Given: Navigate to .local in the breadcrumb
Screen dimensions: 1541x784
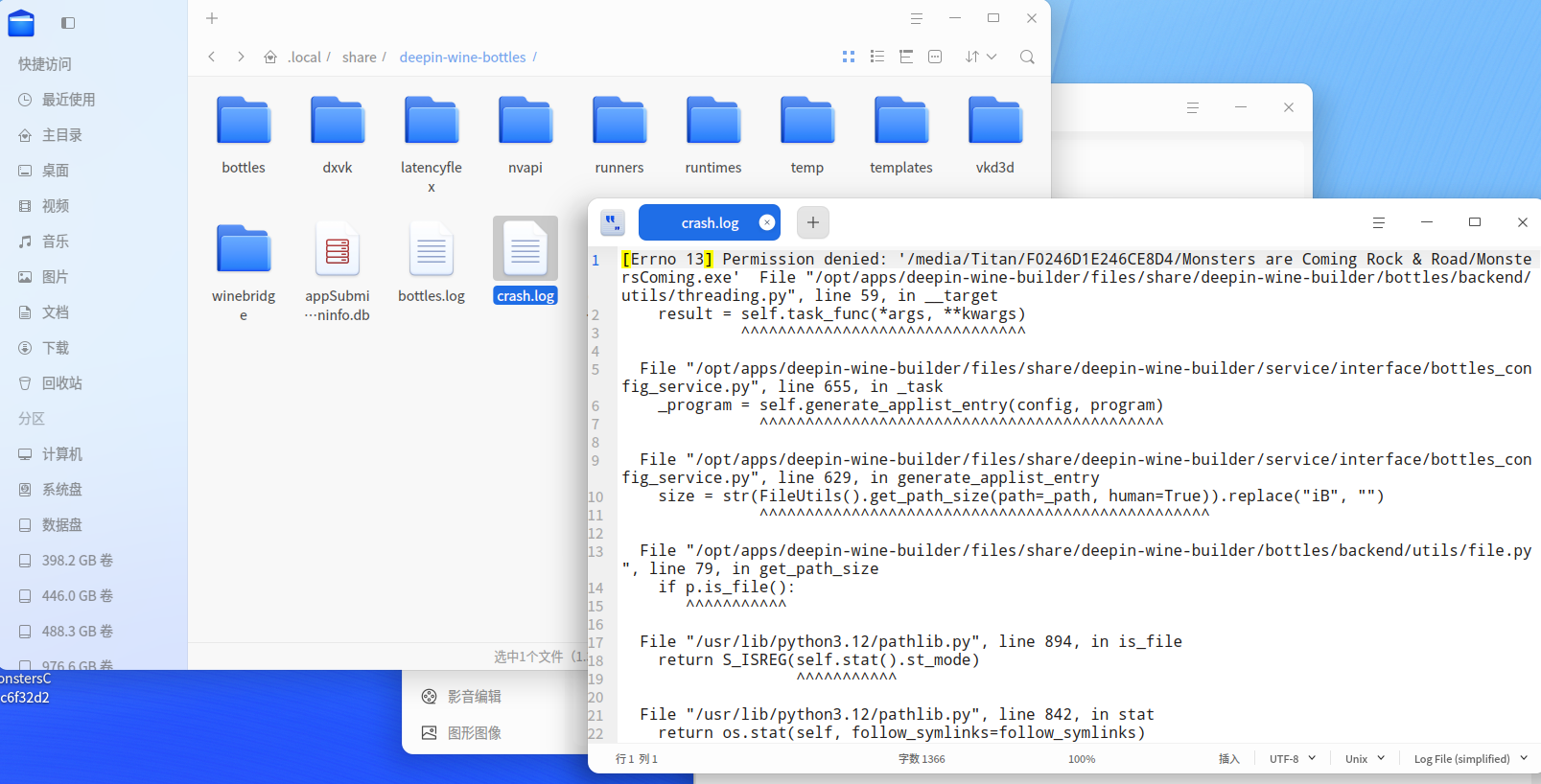Looking at the screenshot, I should click(304, 58).
